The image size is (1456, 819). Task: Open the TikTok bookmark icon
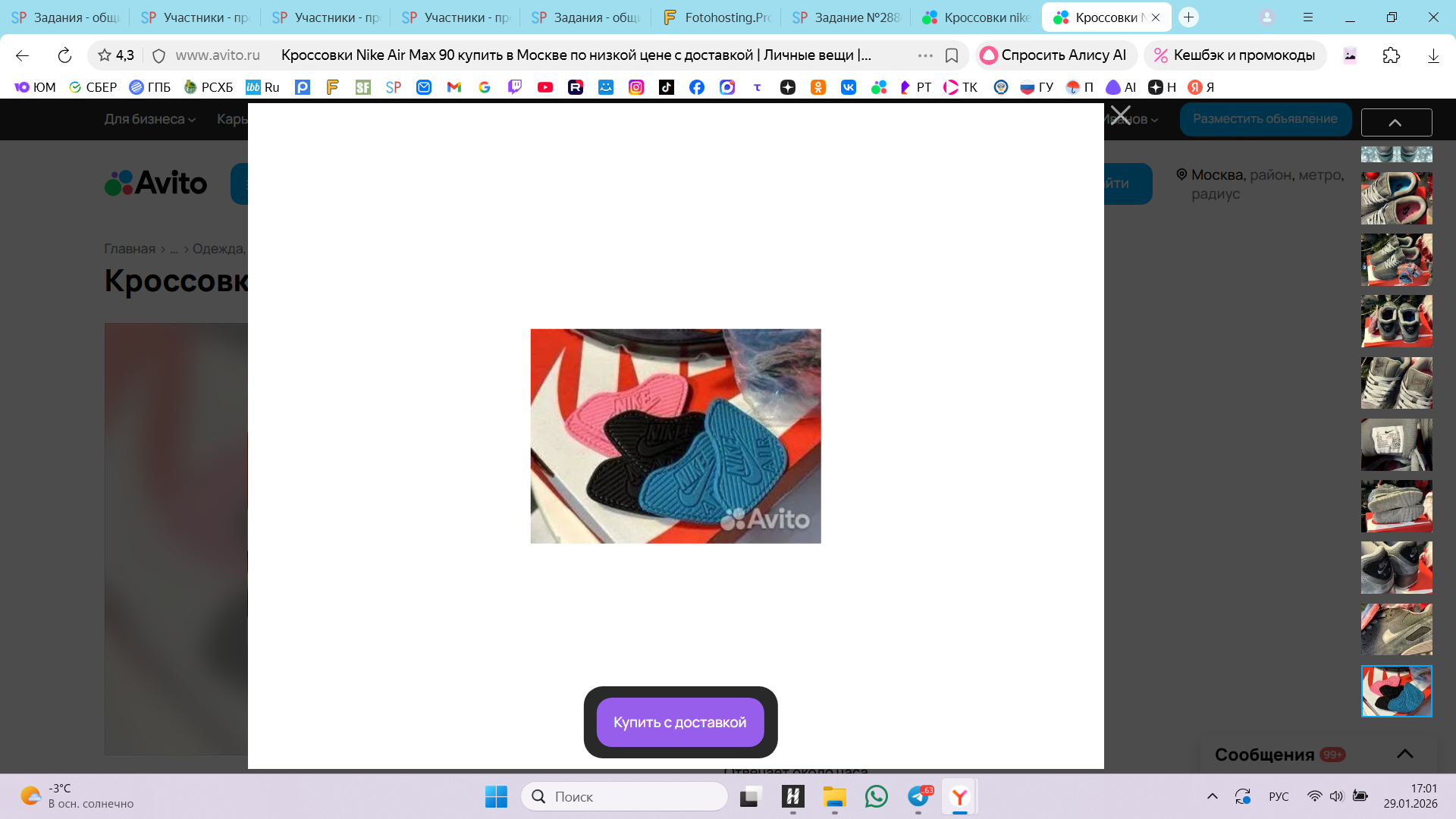coord(666,87)
